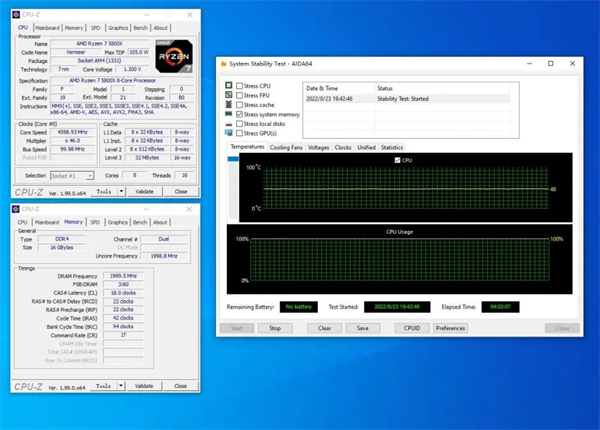600x430 pixels.
Task: Toggle the CPU checkbox above temperature graph
Action: tap(398, 160)
